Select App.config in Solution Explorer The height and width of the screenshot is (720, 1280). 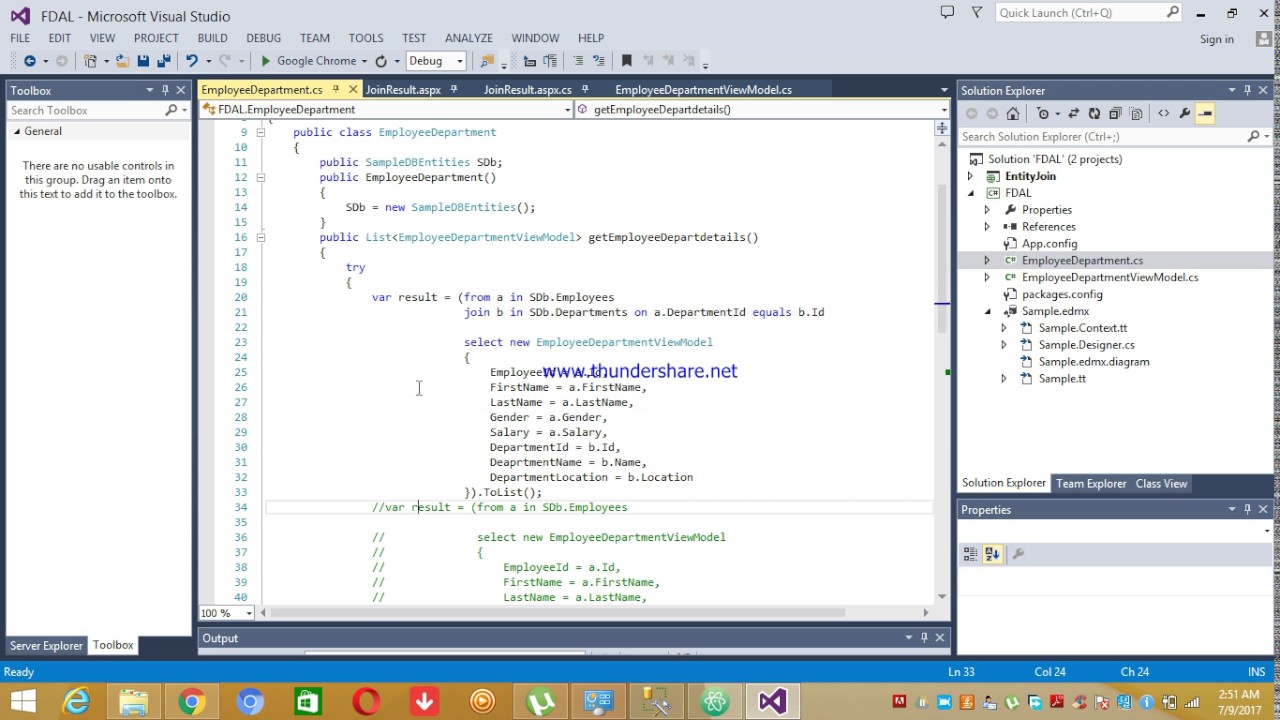[1049, 244]
